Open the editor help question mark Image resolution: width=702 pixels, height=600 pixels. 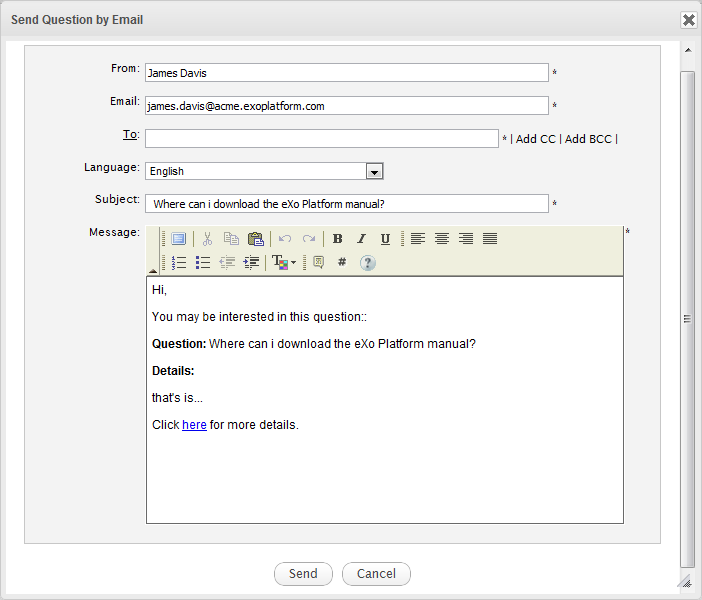367,263
